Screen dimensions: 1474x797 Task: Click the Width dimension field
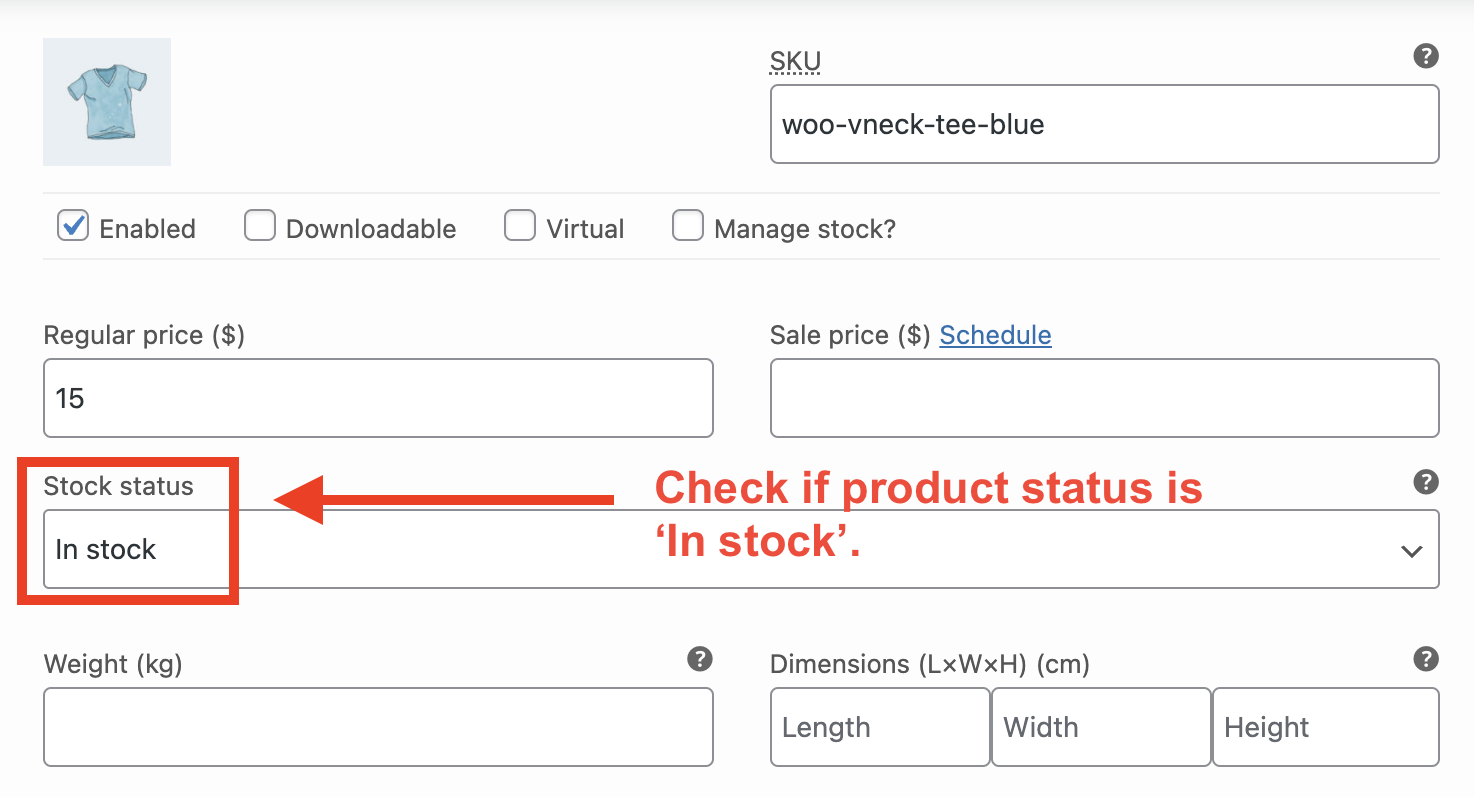[1102, 727]
